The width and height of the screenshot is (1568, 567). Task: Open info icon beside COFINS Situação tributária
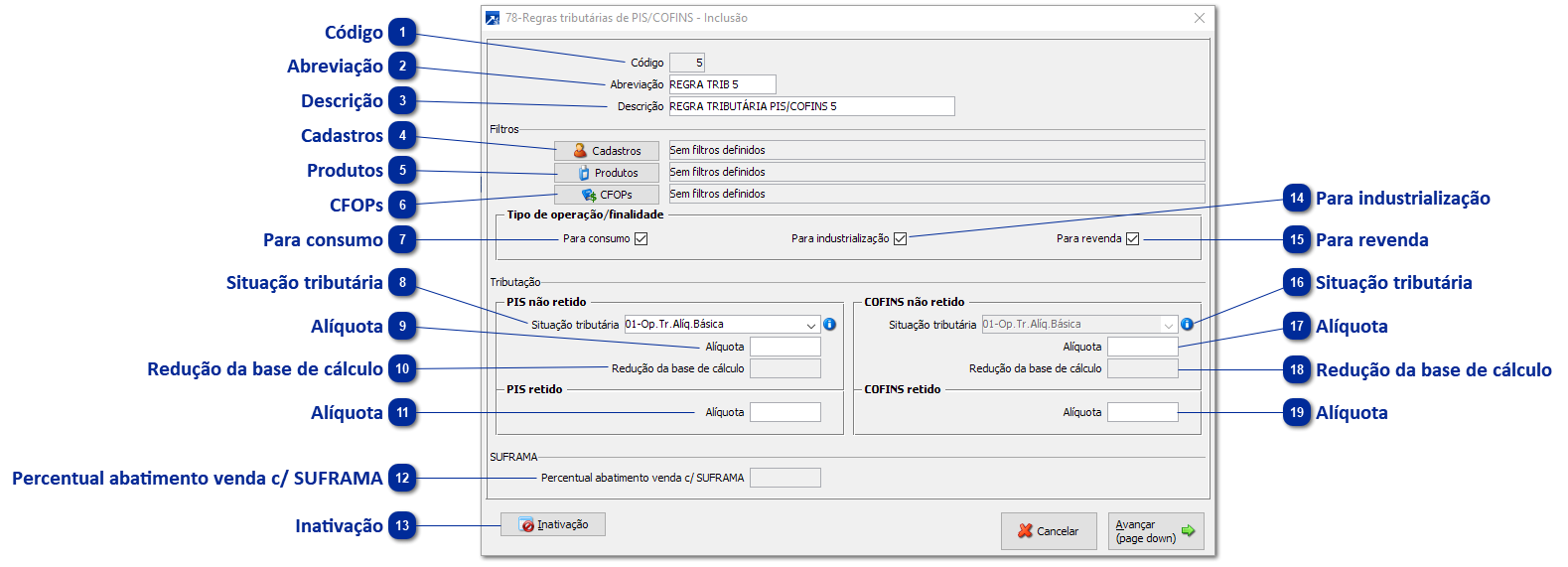(x=1187, y=324)
